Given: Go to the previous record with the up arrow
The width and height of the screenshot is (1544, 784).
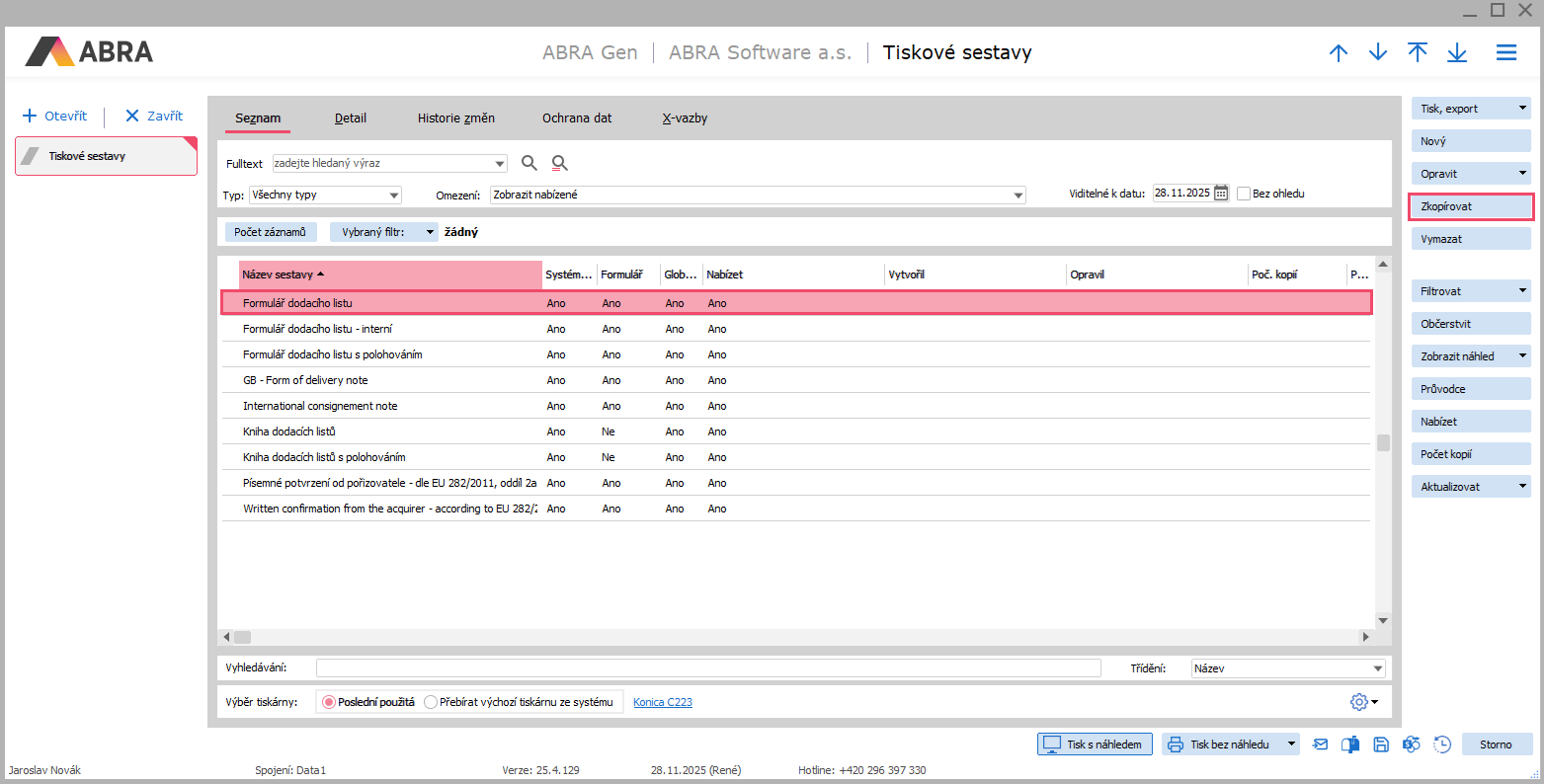Looking at the screenshot, I should 1339,53.
